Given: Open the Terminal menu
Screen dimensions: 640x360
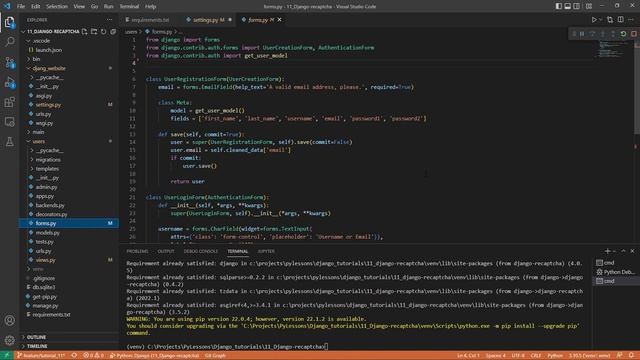Looking at the screenshot, I should coord(129,6).
